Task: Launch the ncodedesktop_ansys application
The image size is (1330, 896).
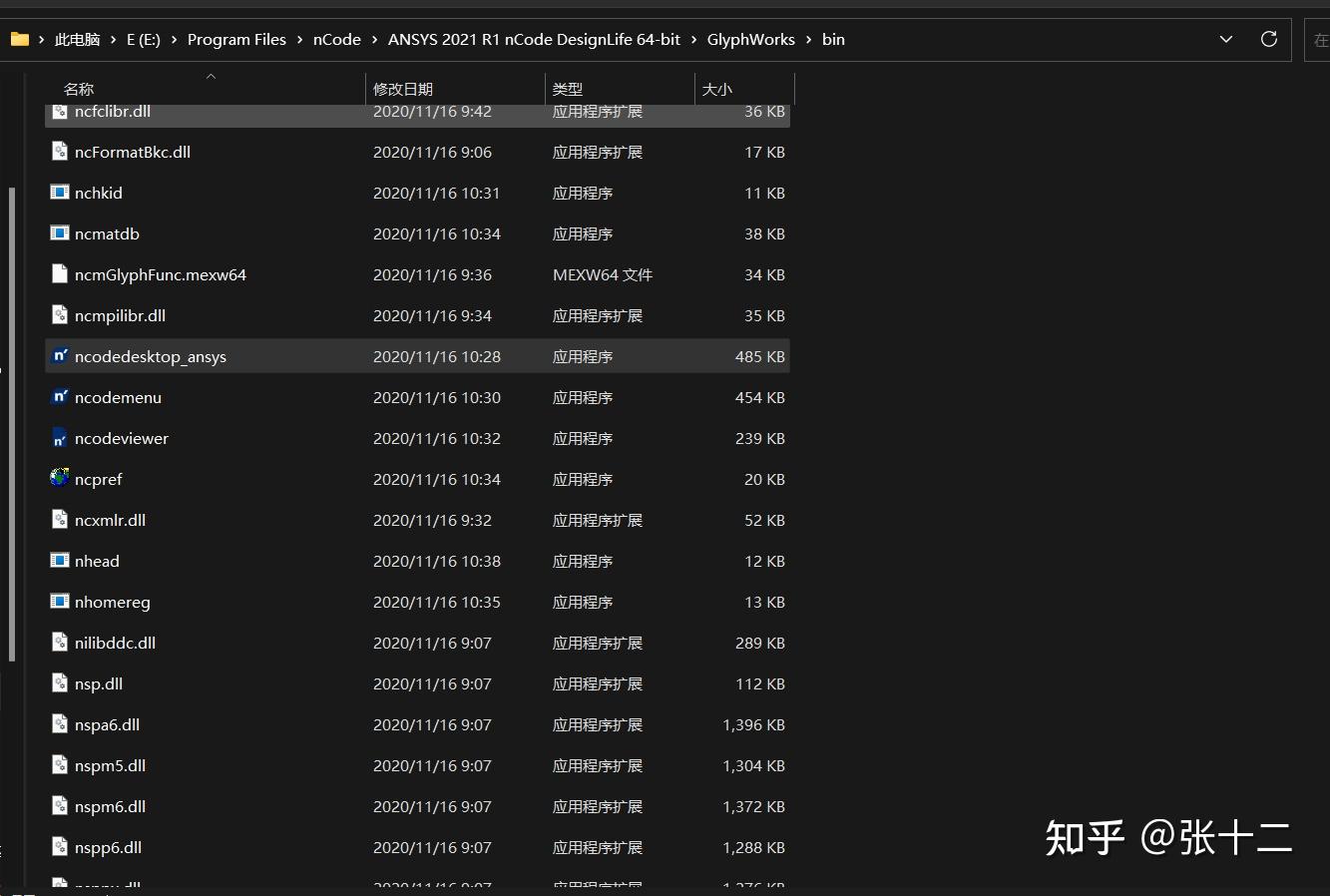Action: [x=60, y=356]
